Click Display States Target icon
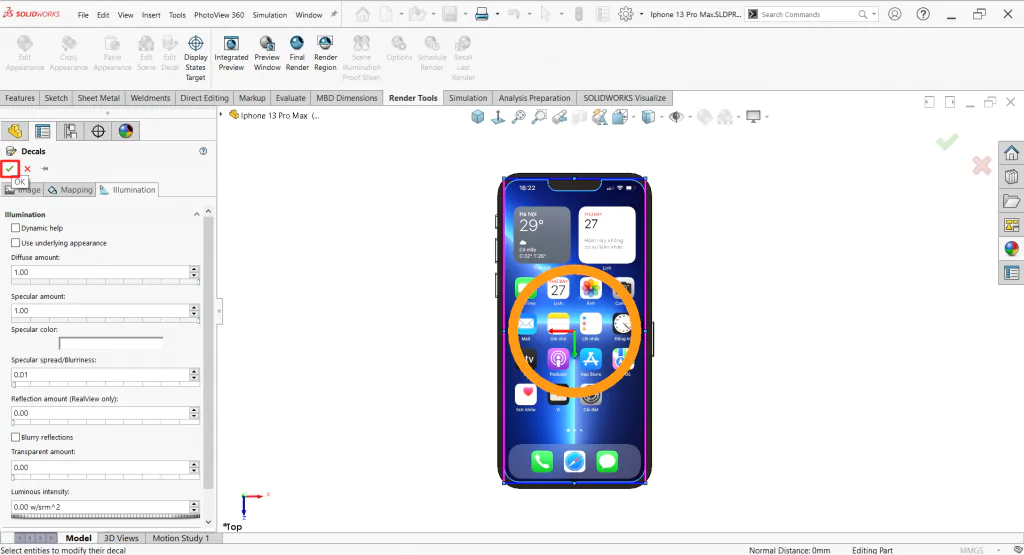This screenshot has height=555, width=1024. tap(195, 58)
